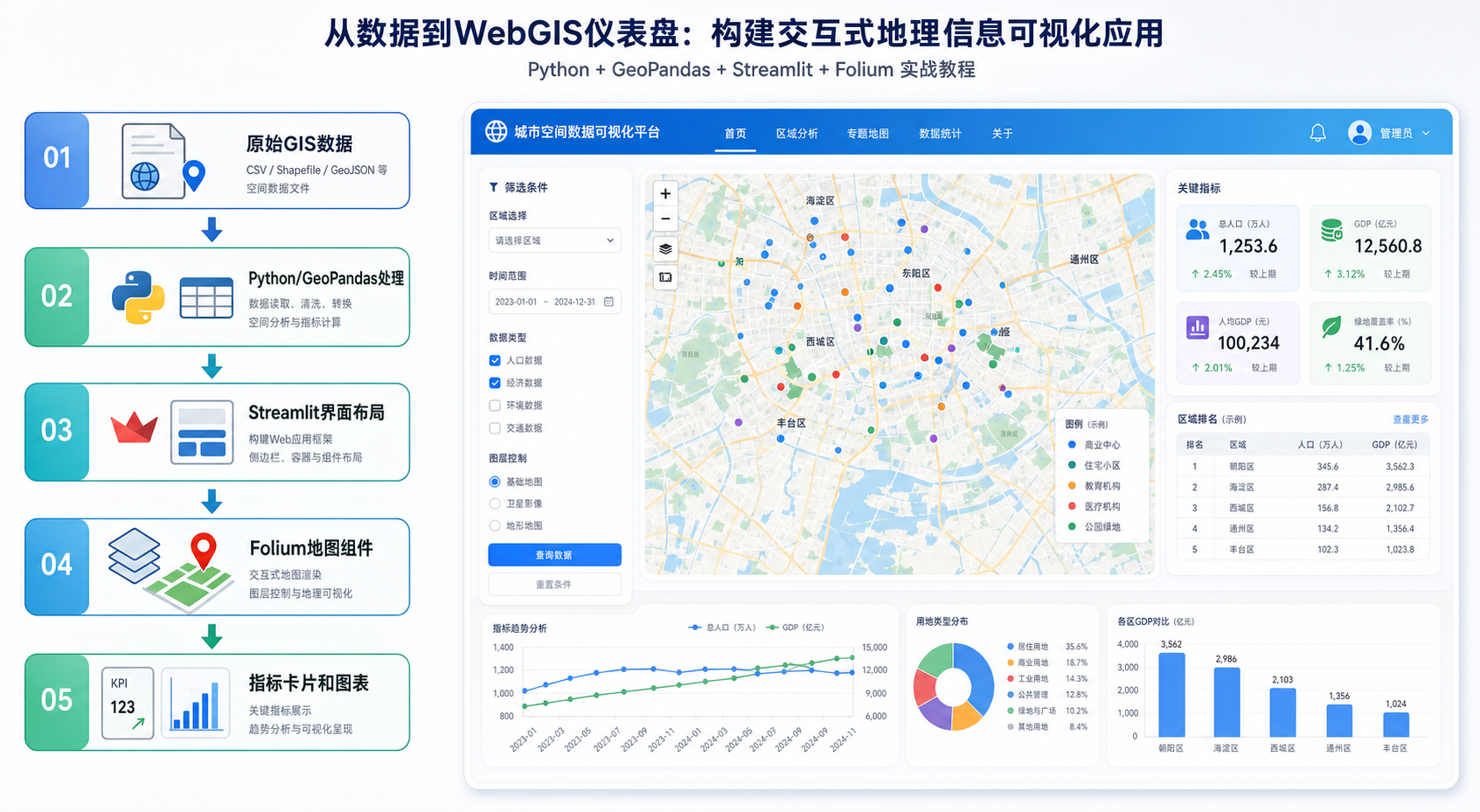Click the GDP coins icon
This screenshot has height=812, width=1480.
[x=1331, y=230]
